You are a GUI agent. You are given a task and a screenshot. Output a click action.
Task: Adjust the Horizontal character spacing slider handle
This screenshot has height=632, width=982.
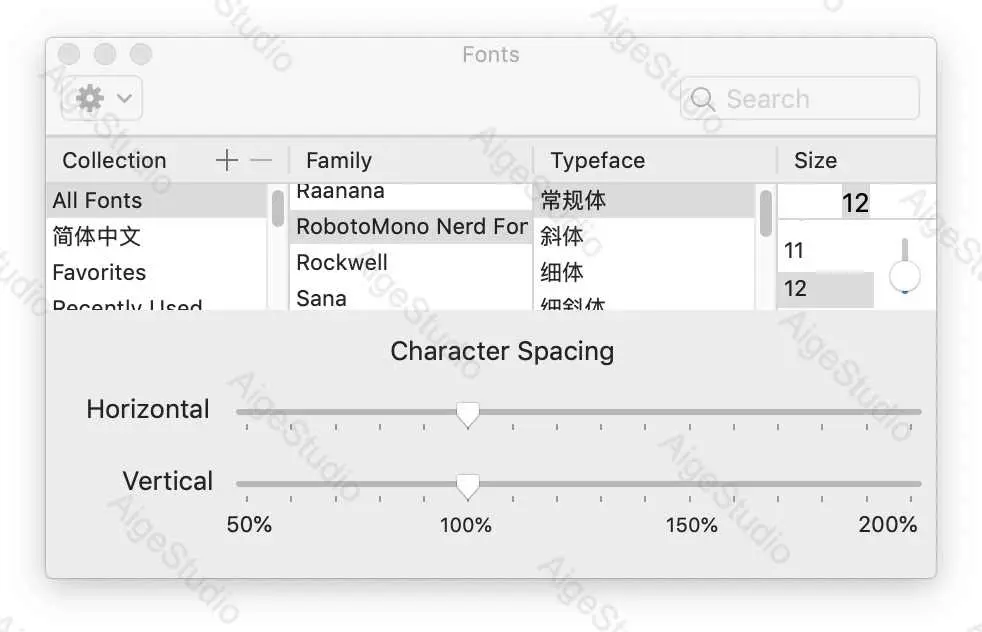468,411
